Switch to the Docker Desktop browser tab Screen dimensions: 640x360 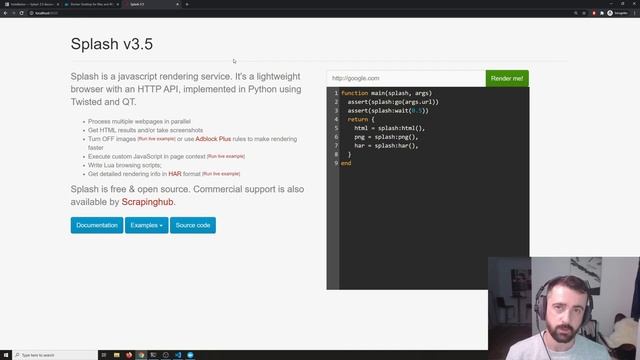coord(91,4)
